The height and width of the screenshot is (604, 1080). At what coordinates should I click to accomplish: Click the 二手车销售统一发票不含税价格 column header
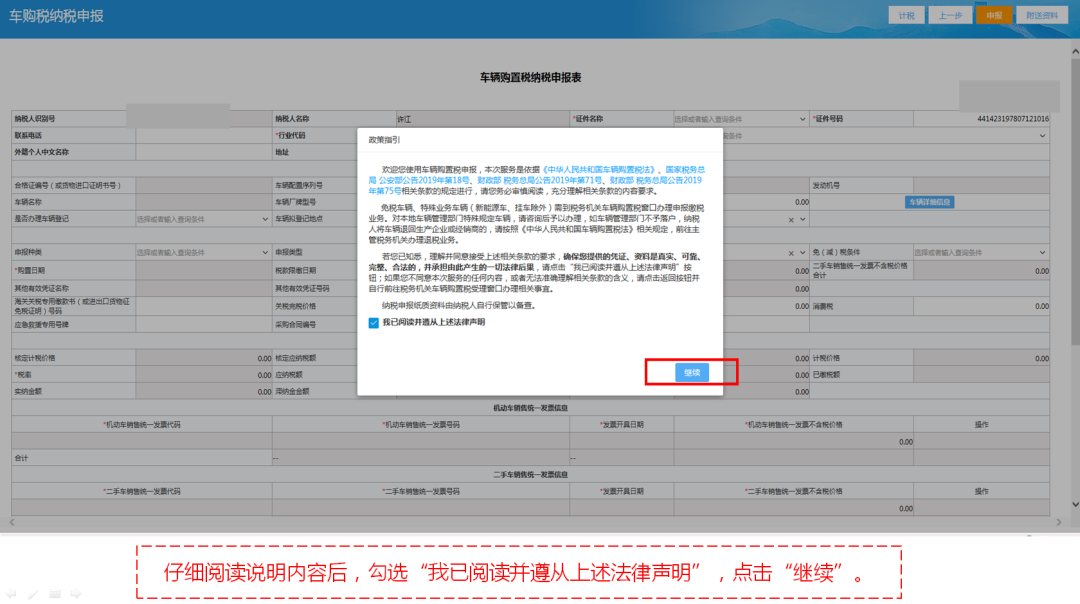point(793,492)
